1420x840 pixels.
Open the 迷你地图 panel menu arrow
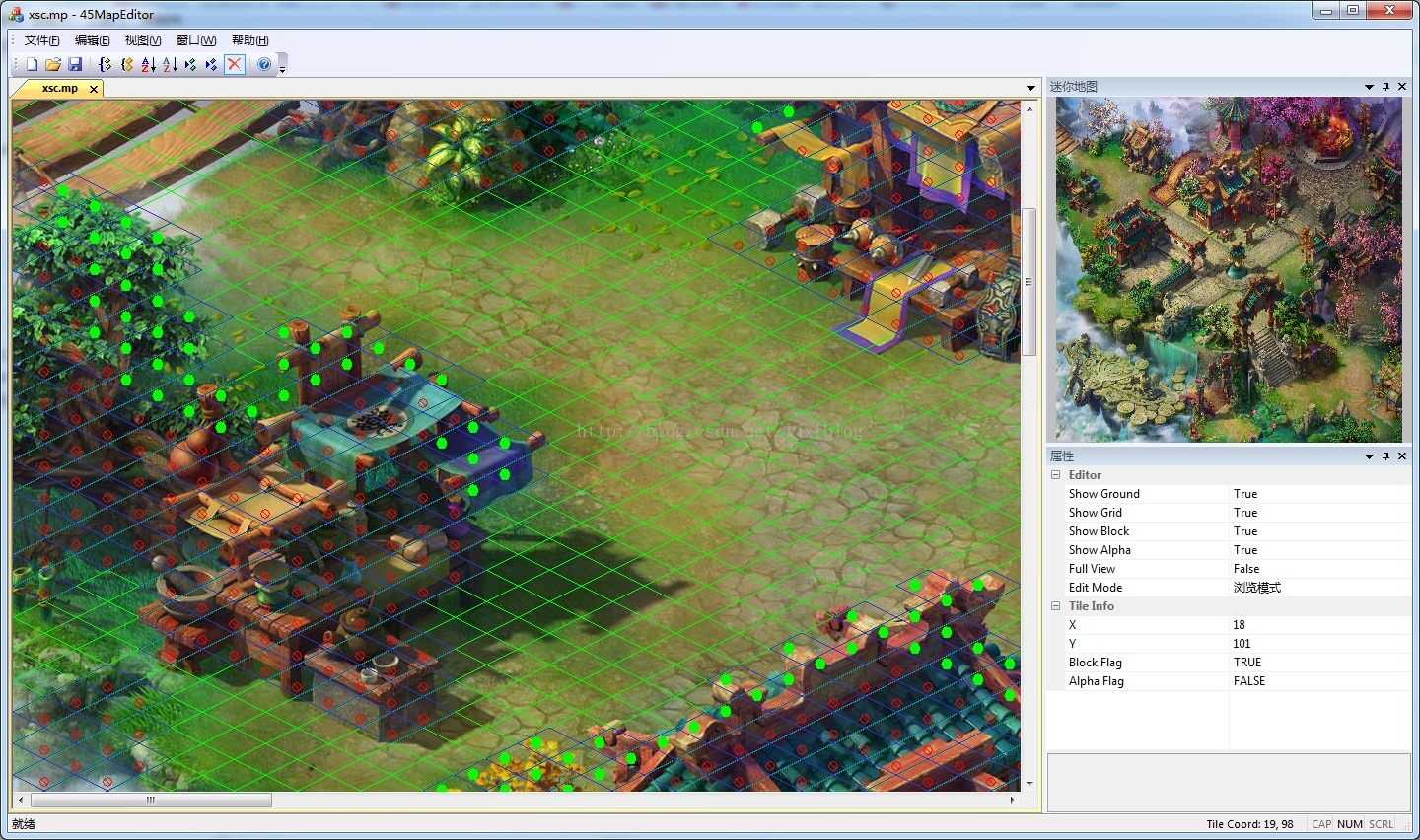tap(1369, 87)
